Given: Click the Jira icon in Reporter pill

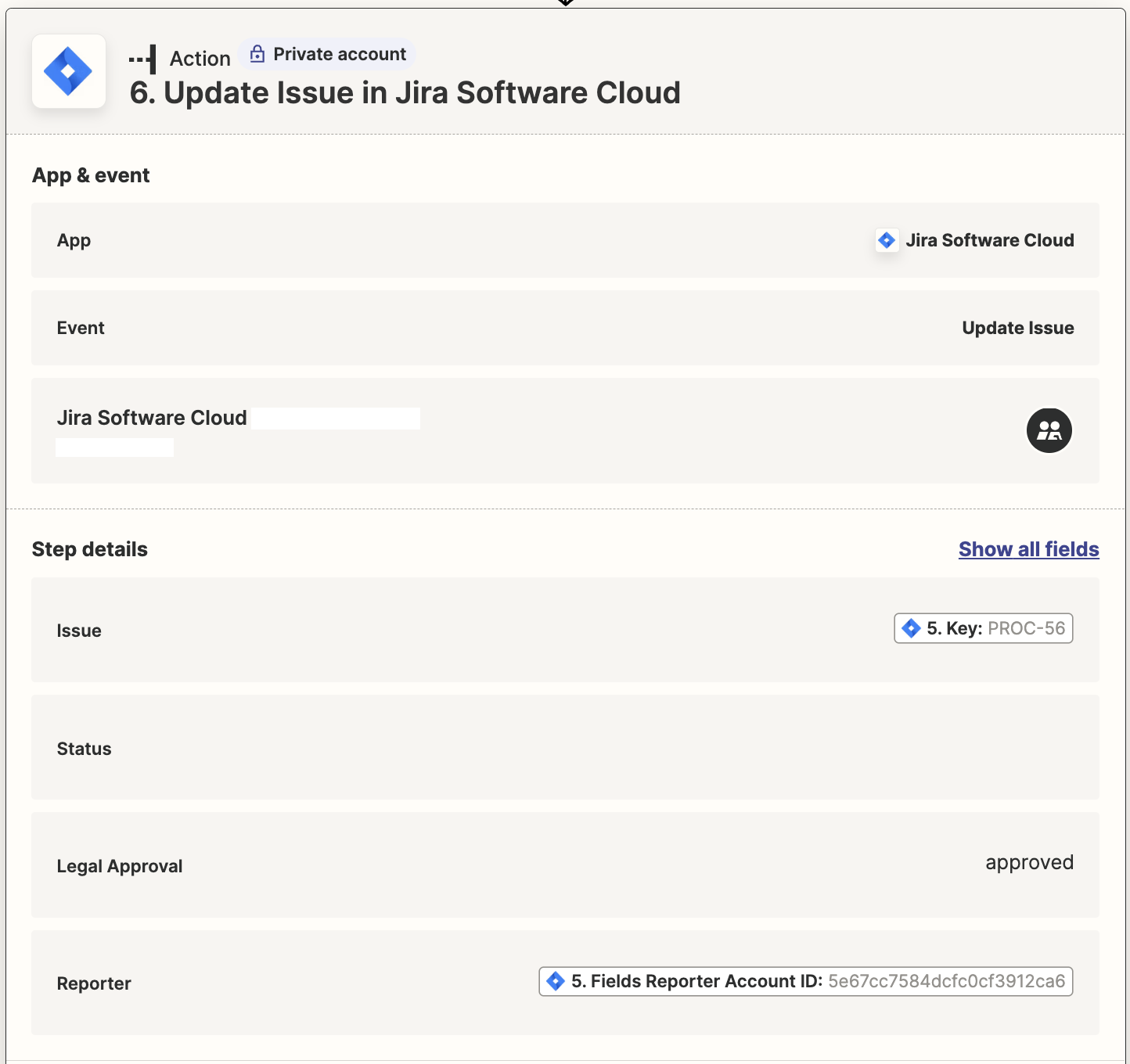Looking at the screenshot, I should (556, 981).
